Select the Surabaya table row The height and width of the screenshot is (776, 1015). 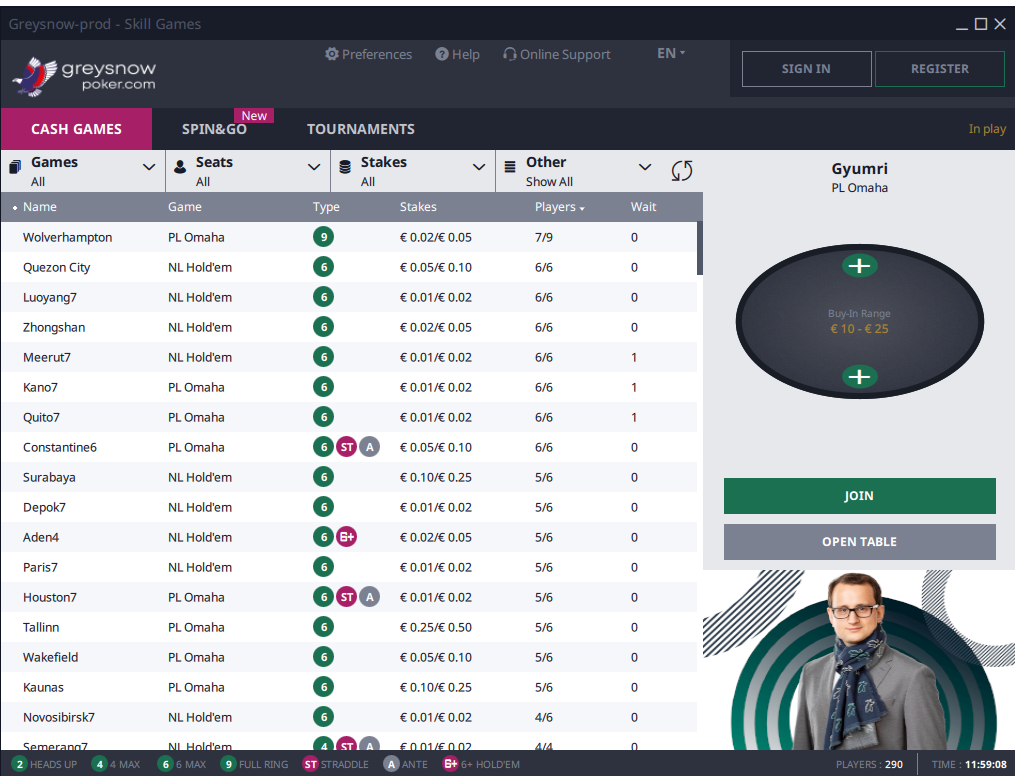pos(349,477)
